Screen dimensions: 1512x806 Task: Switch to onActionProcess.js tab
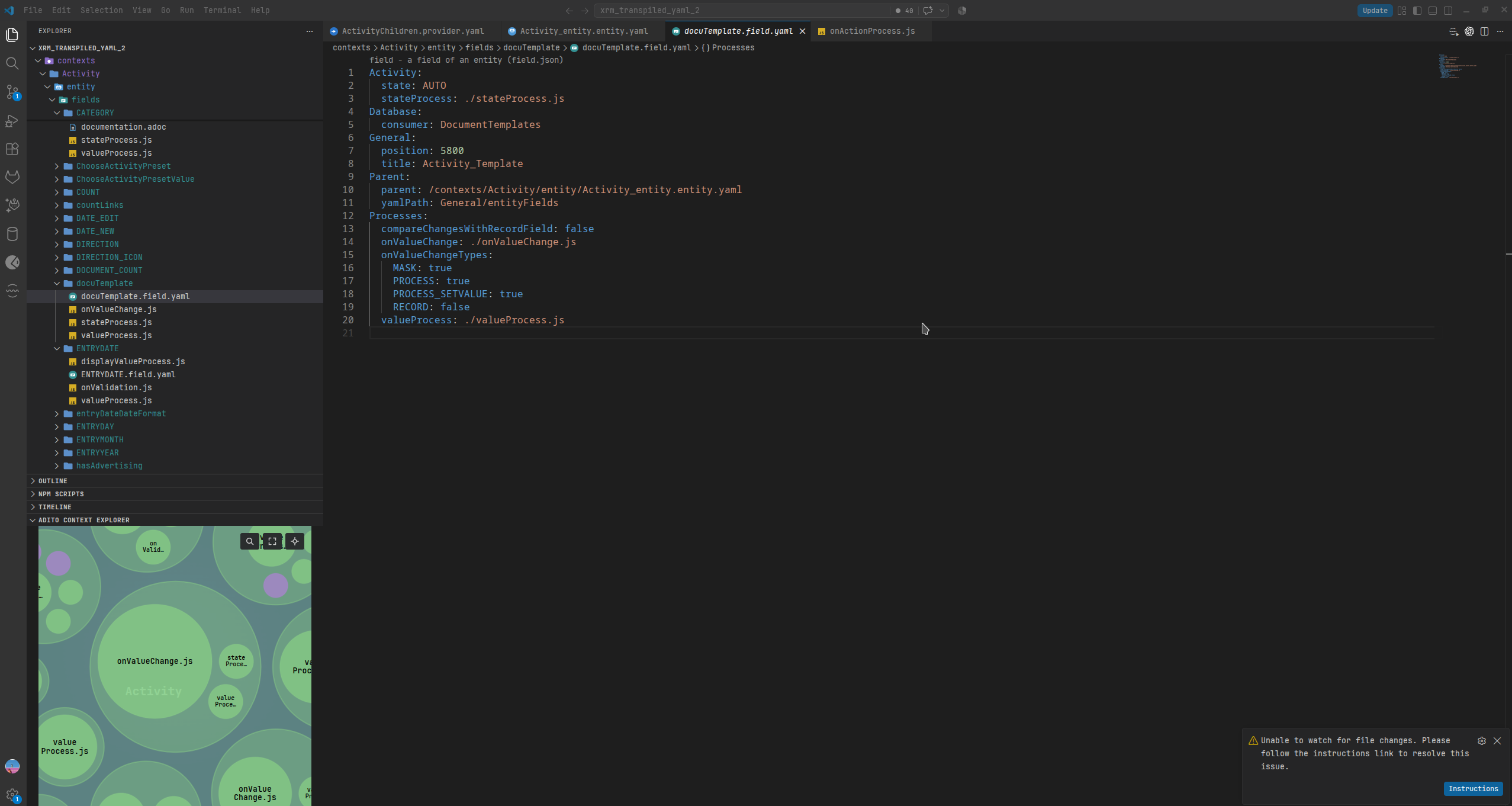(871, 31)
